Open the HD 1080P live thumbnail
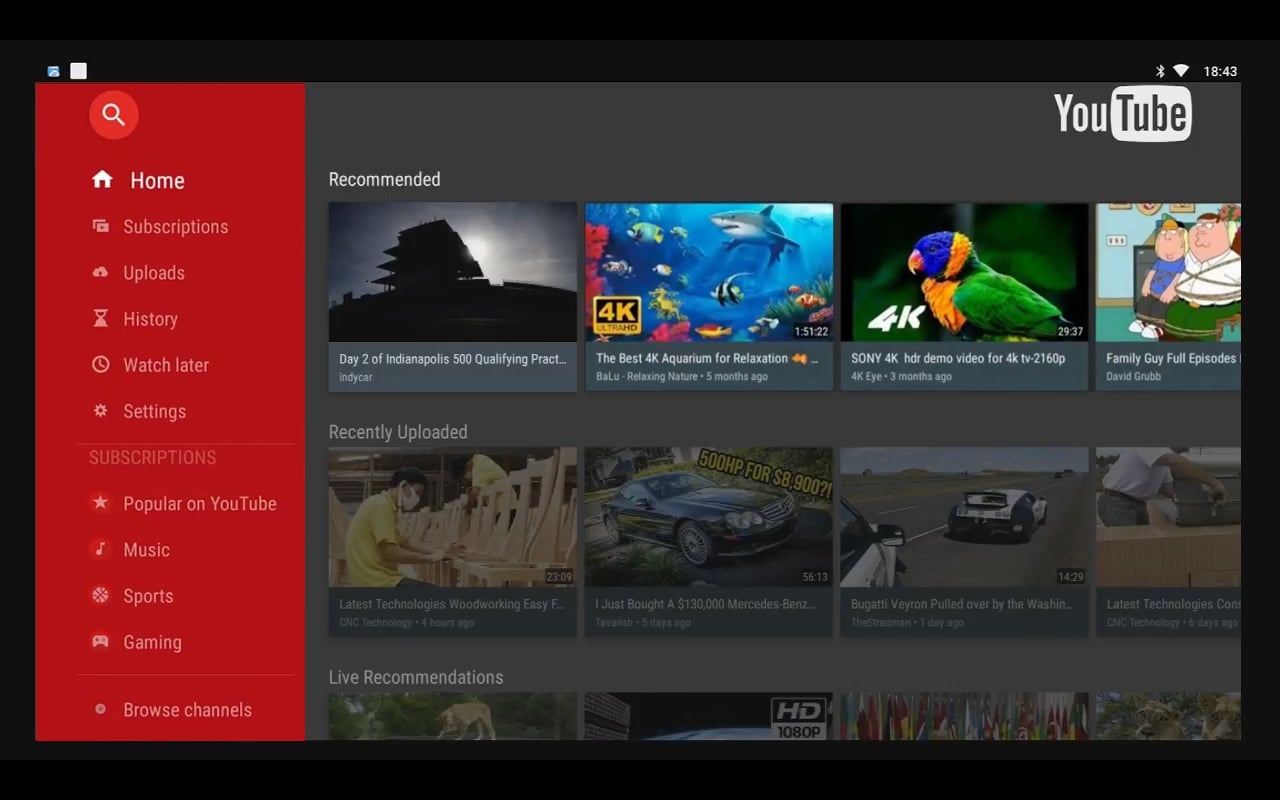The width and height of the screenshot is (1280, 800). click(x=709, y=716)
